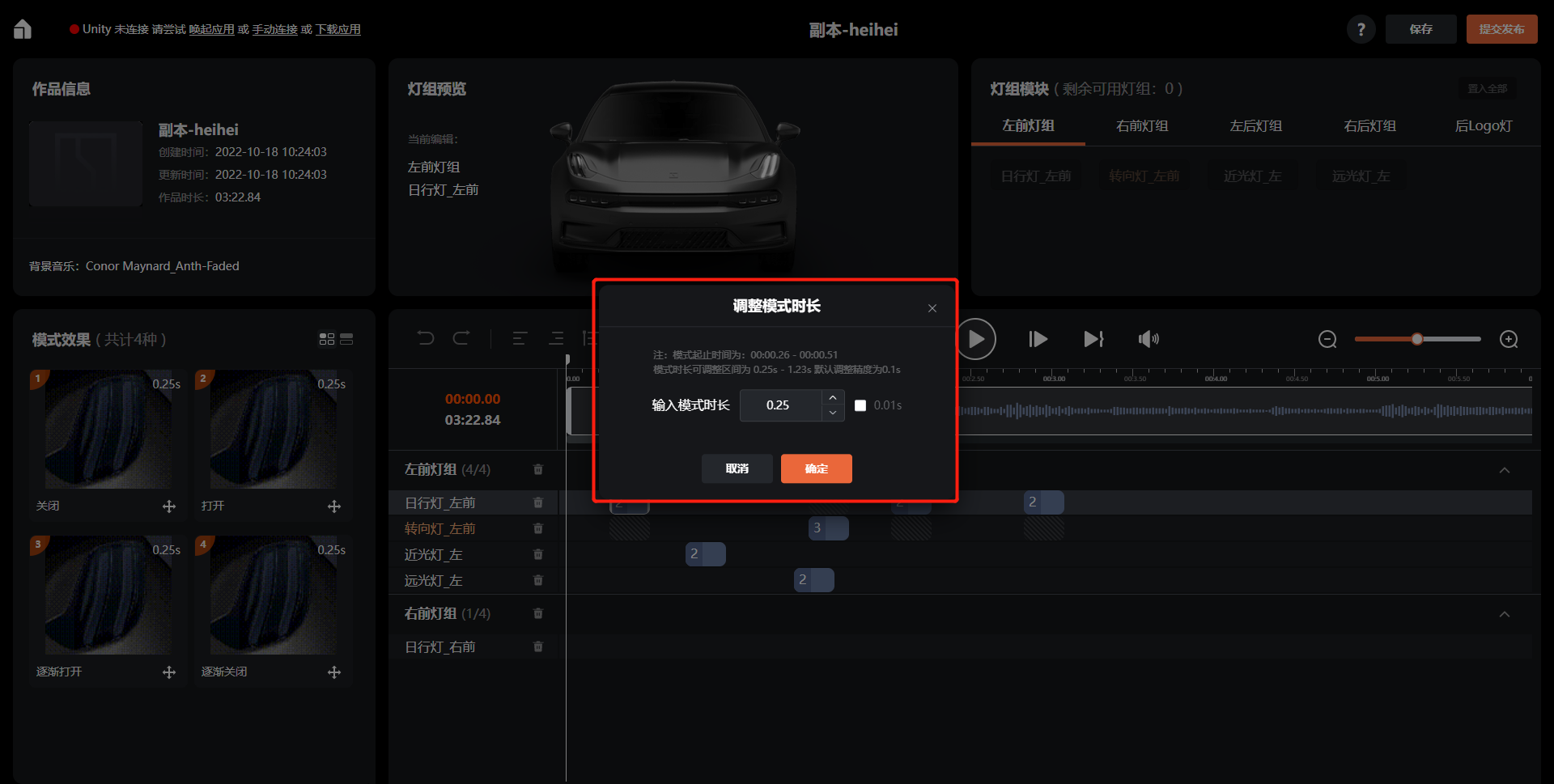Switch to the 后Logo灯 tab
This screenshot has width=1554, height=784.
coord(1484,125)
